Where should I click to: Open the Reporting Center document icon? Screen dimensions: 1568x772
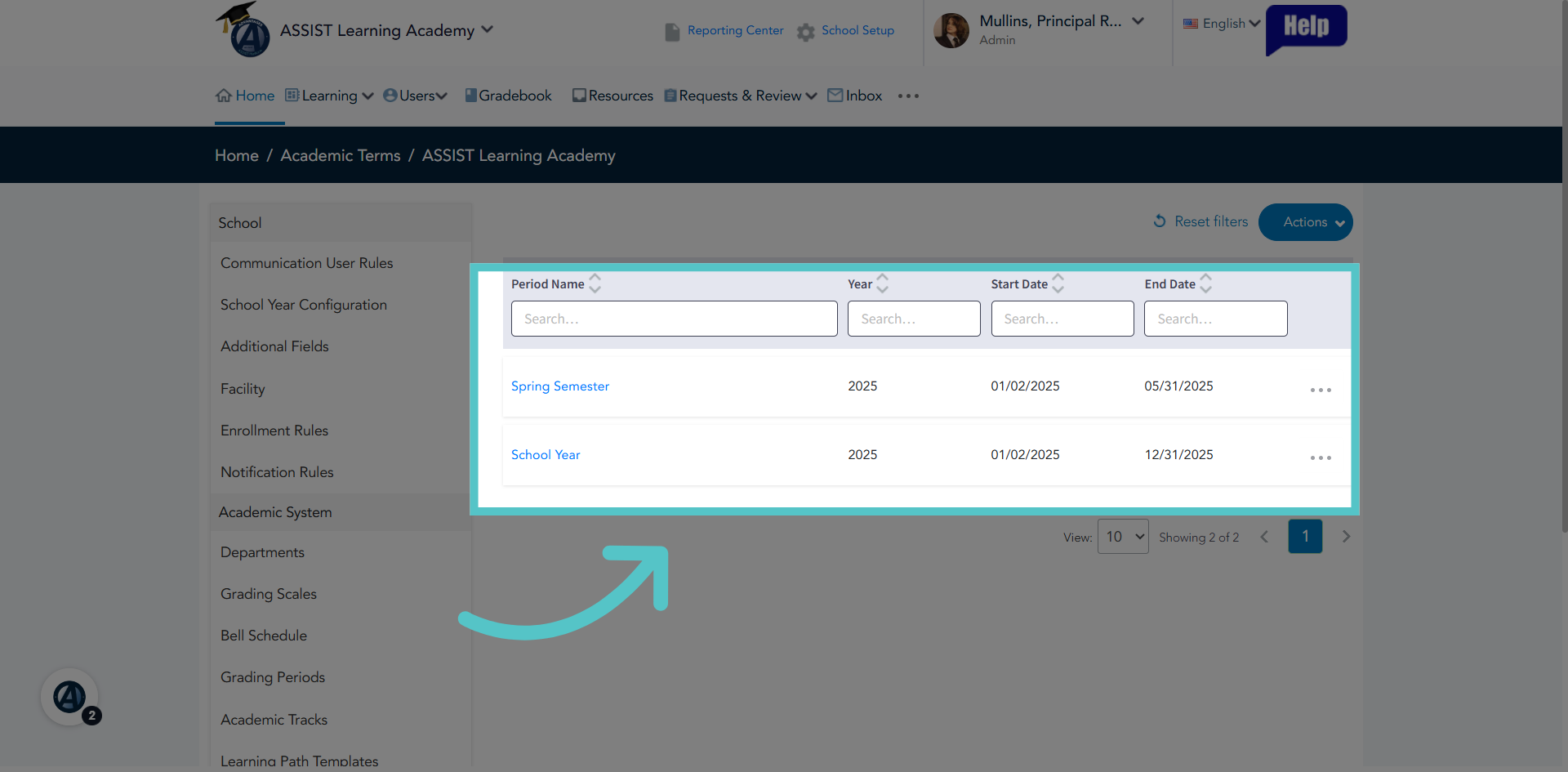[x=672, y=32]
